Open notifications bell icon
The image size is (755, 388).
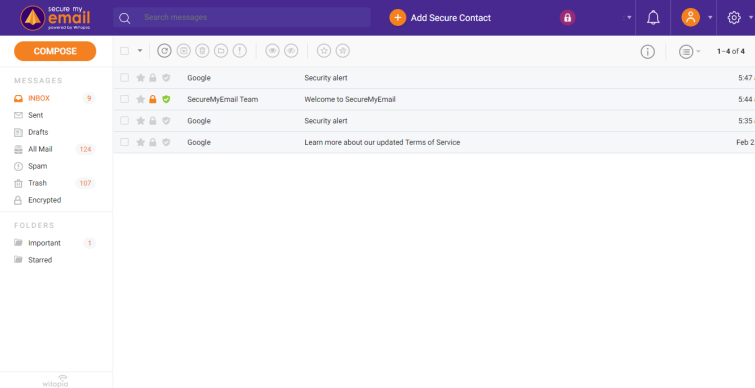(x=653, y=18)
